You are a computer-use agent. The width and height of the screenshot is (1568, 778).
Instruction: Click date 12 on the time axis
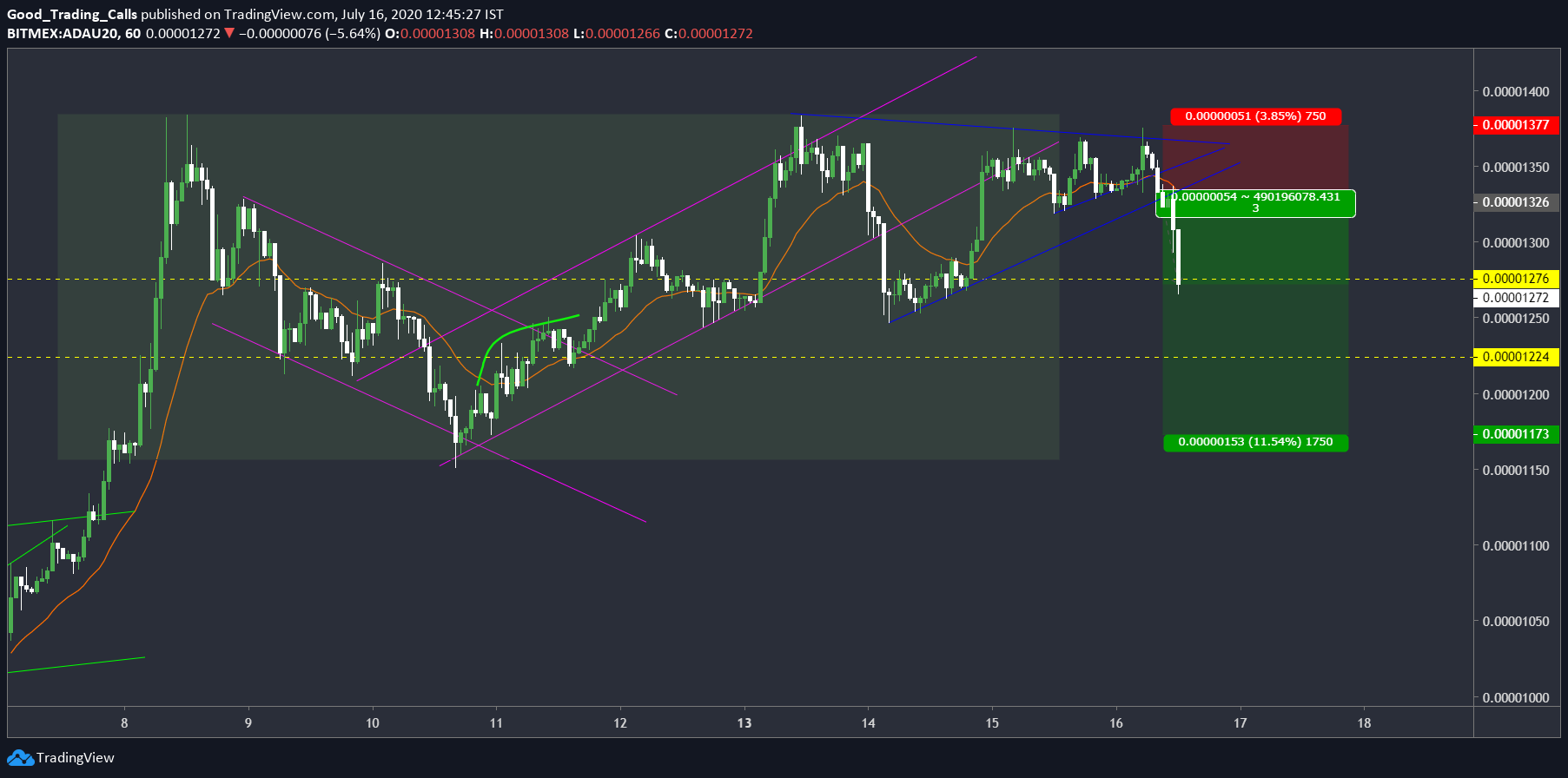pos(620,723)
